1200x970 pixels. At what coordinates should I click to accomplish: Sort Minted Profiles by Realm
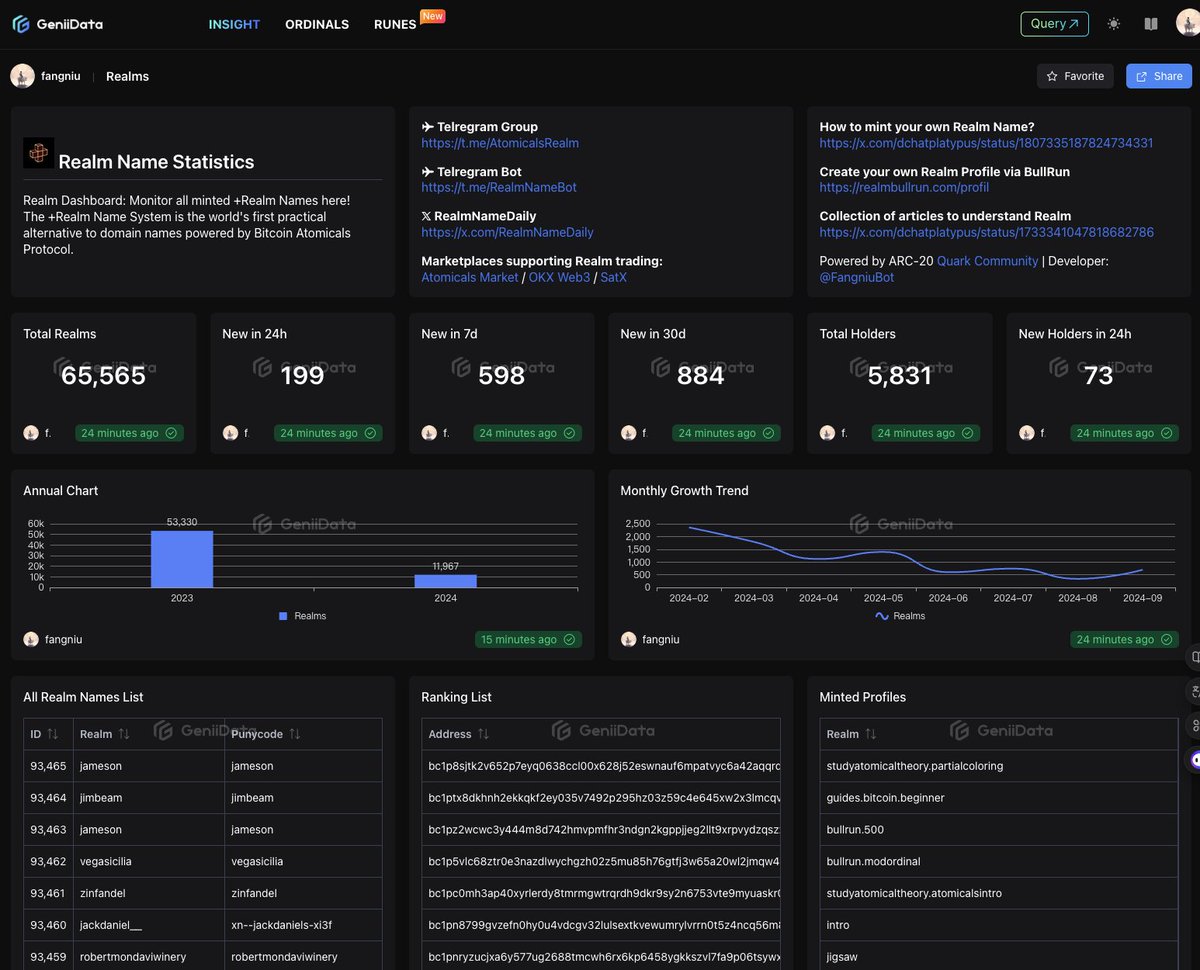point(853,734)
